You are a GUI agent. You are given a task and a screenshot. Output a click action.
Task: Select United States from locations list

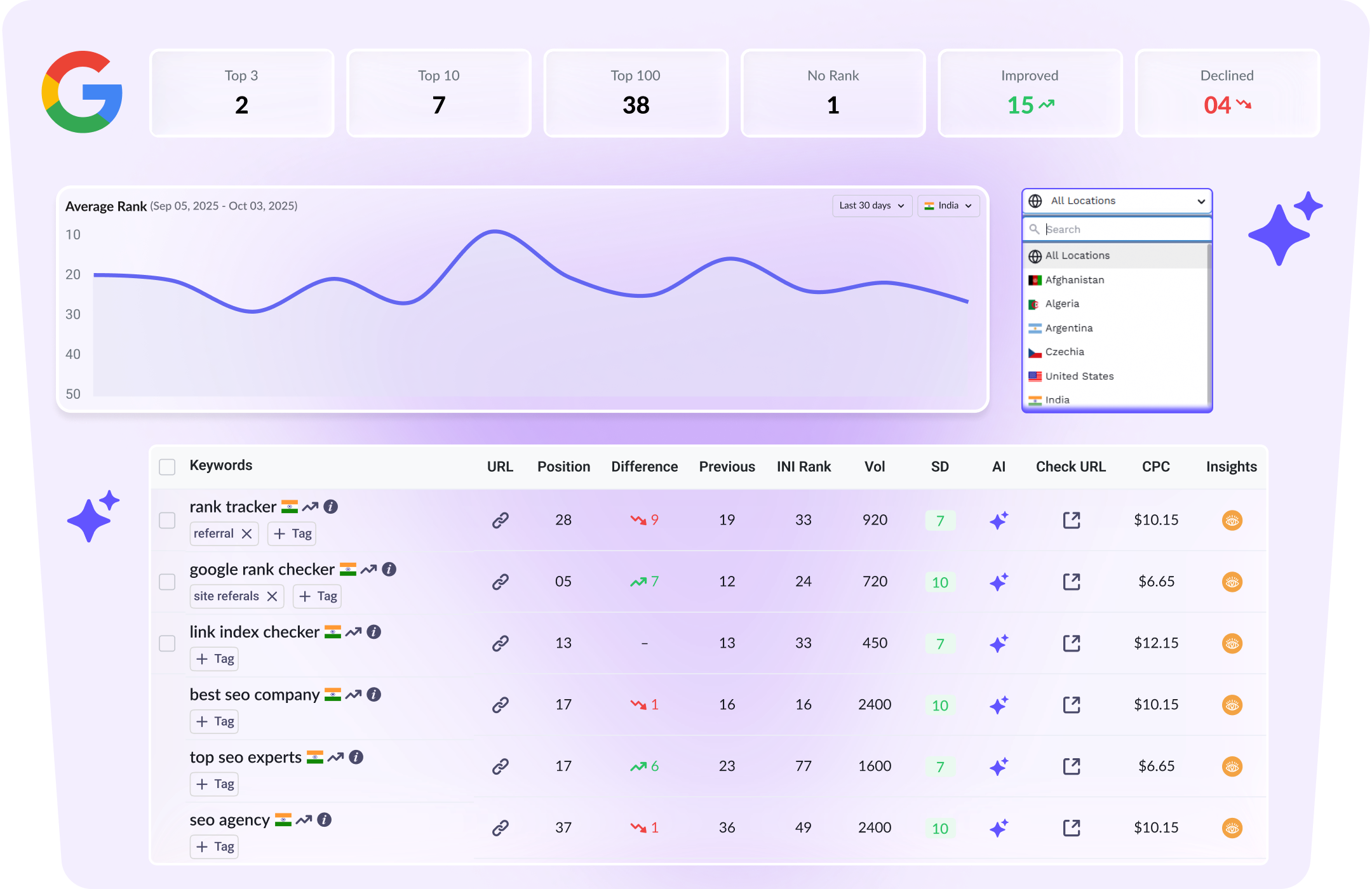[1079, 376]
